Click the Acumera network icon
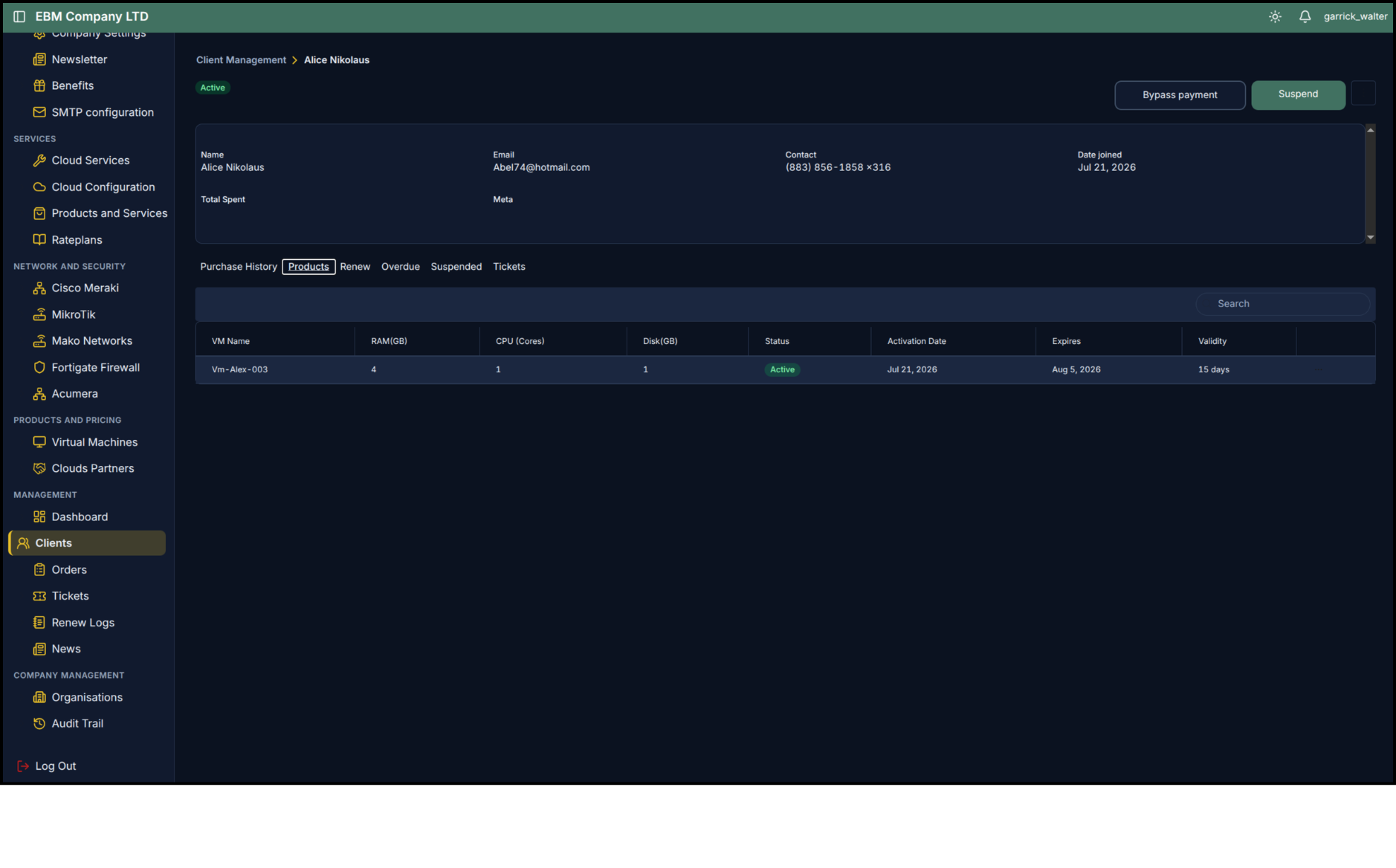This screenshot has height=868, width=1396. (x=39, y=394)
